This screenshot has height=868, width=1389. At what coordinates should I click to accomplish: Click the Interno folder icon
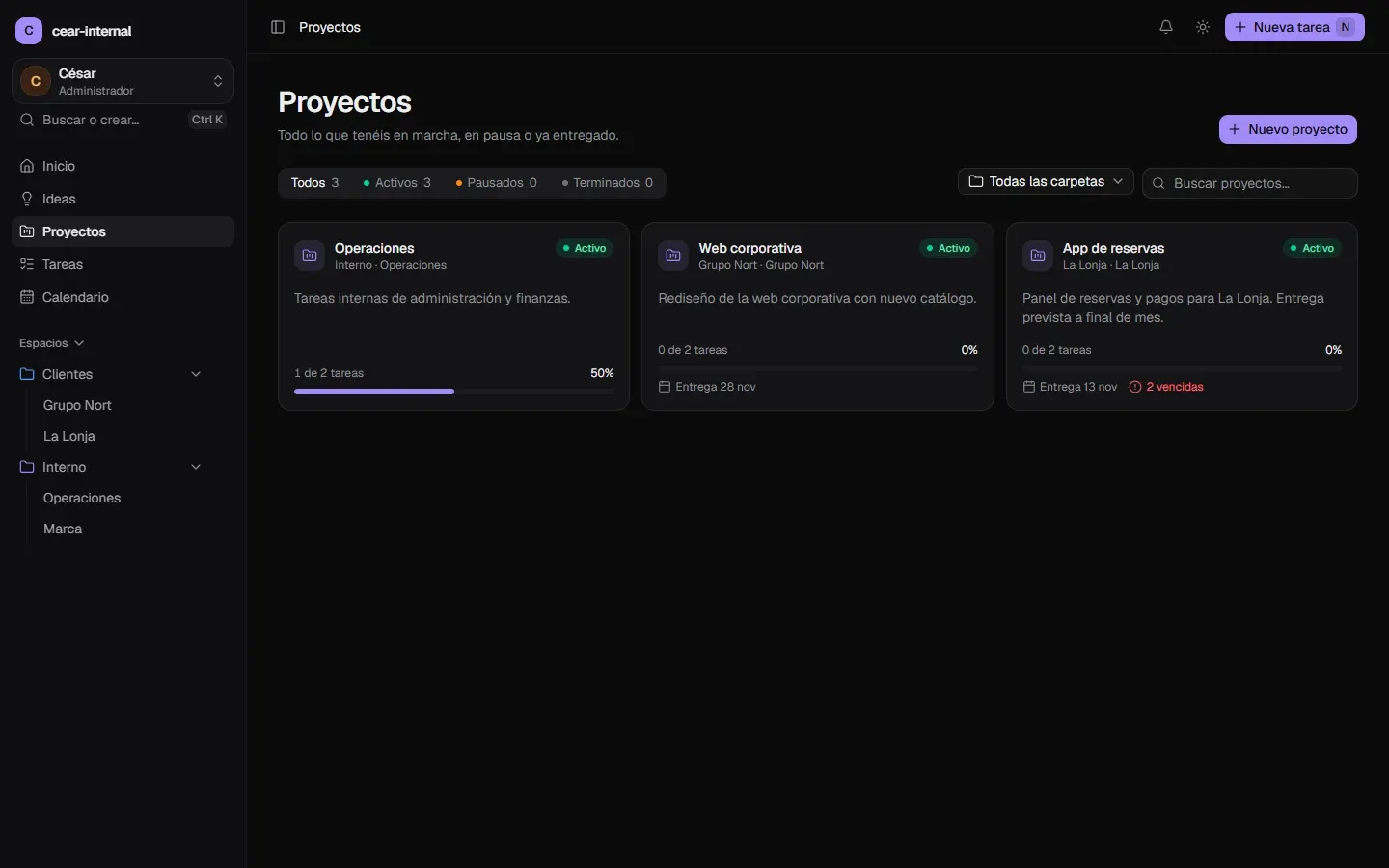(27, 467)
